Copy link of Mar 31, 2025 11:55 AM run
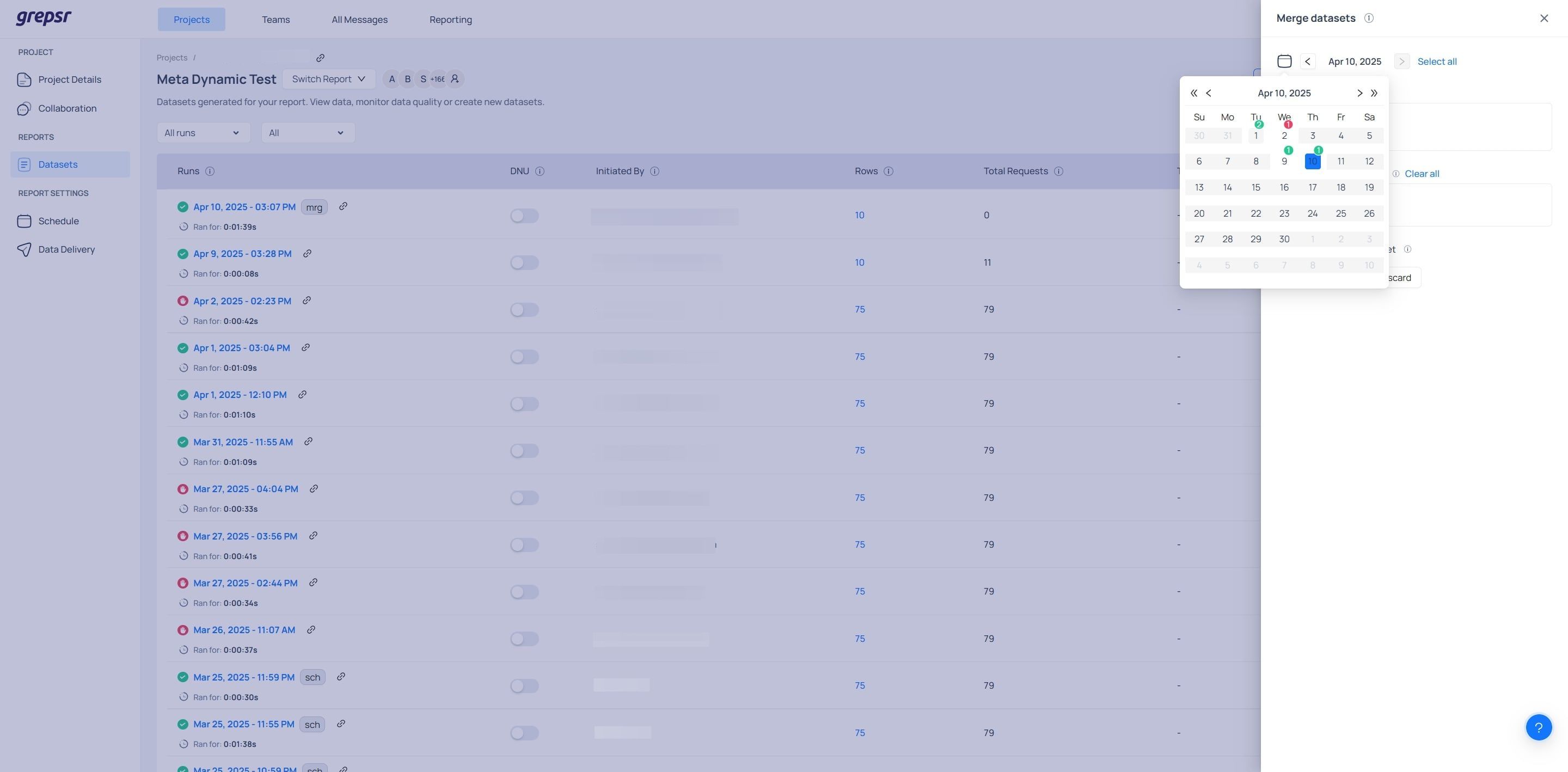 coord(309,442)
